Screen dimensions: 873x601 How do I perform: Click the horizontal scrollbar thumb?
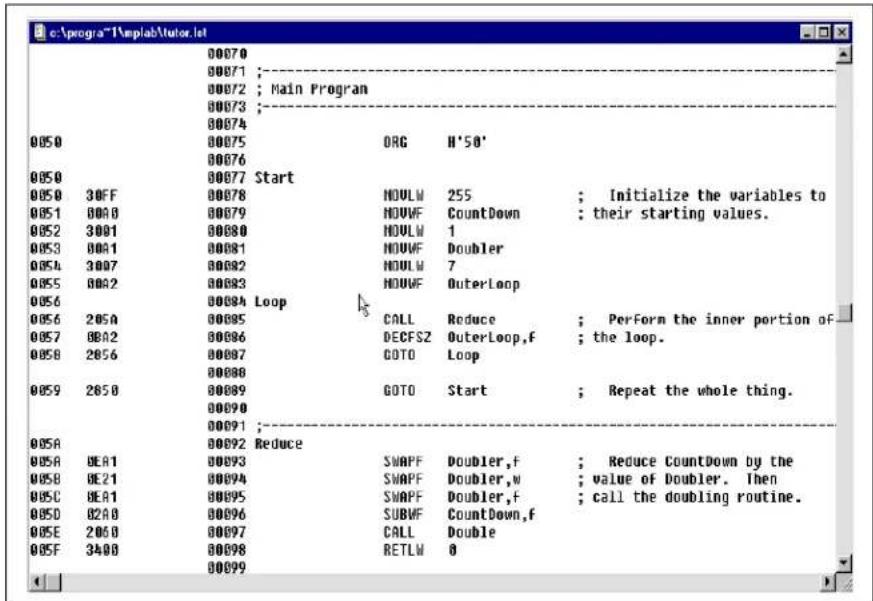[x=53, y=583]
